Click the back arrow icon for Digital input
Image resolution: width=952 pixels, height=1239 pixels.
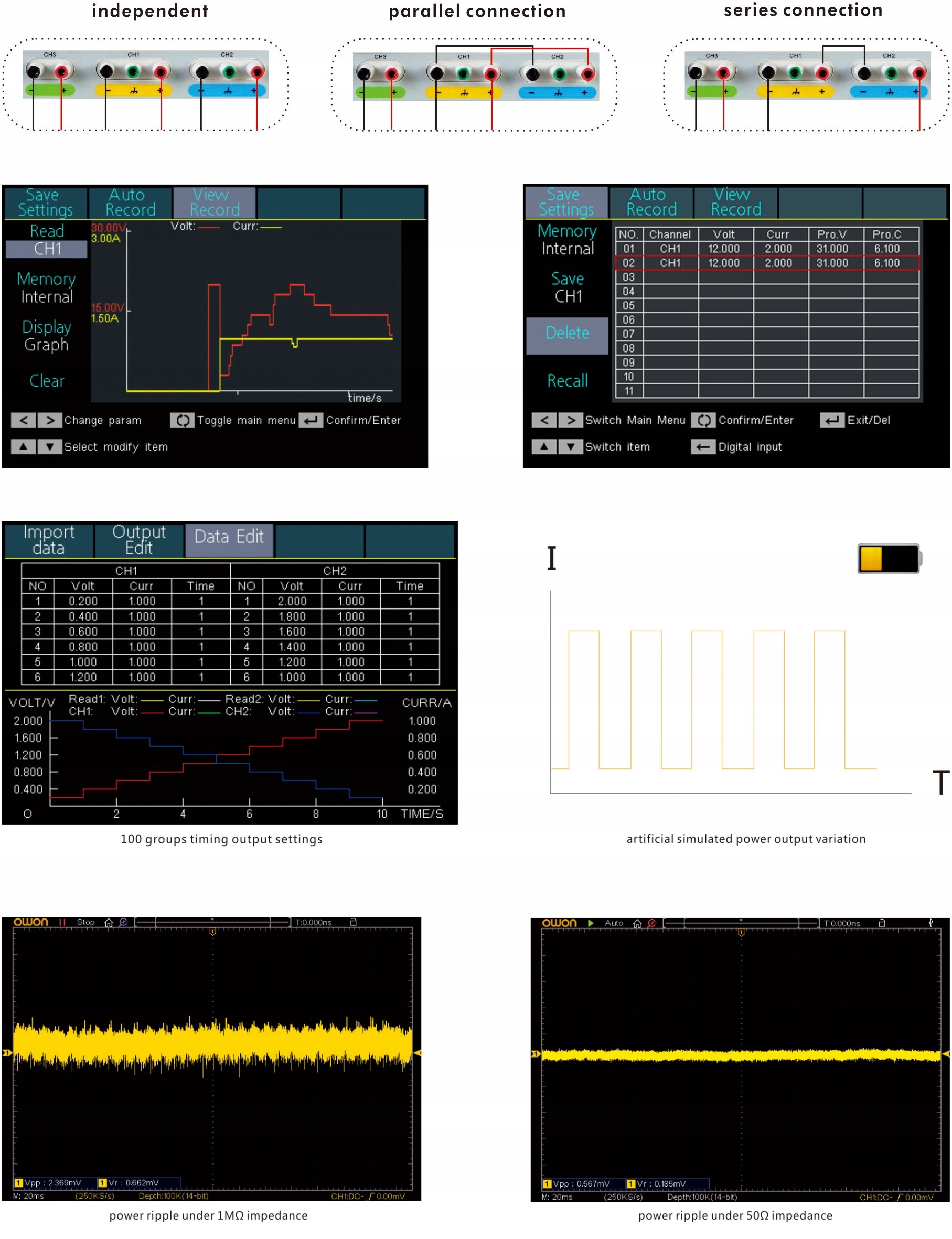[703, 446]
